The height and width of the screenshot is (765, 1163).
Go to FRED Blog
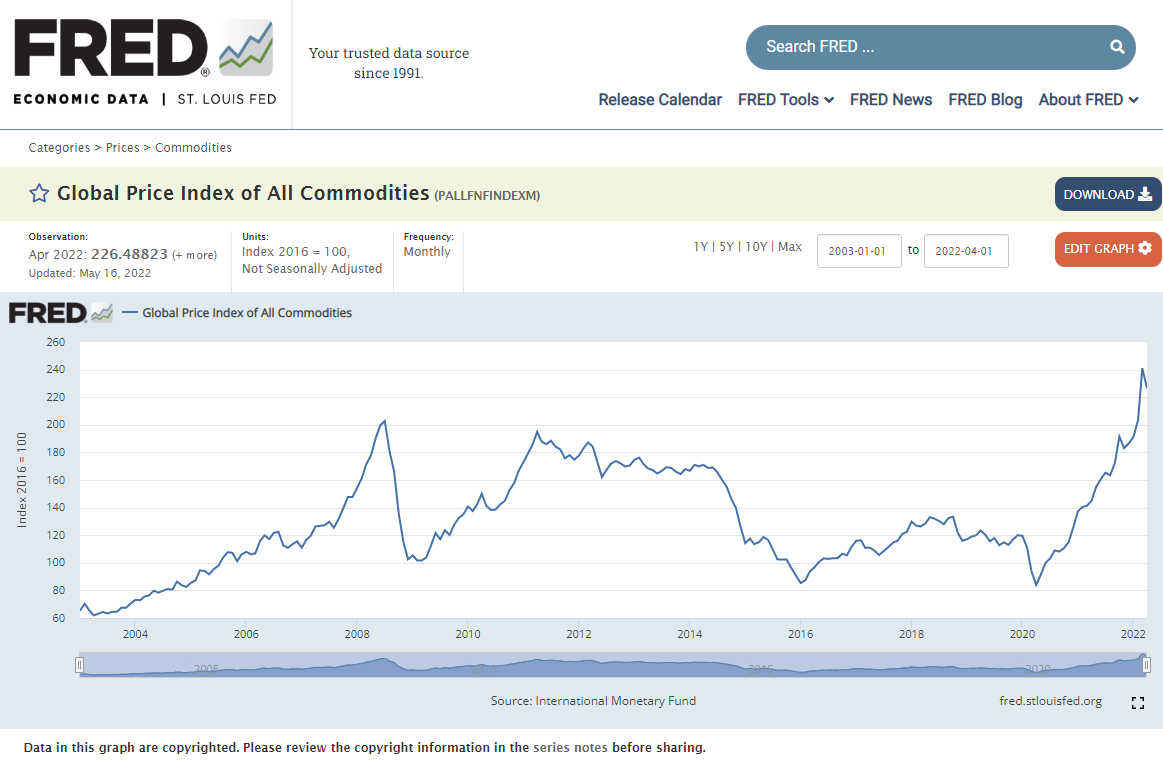pos(985,99)
